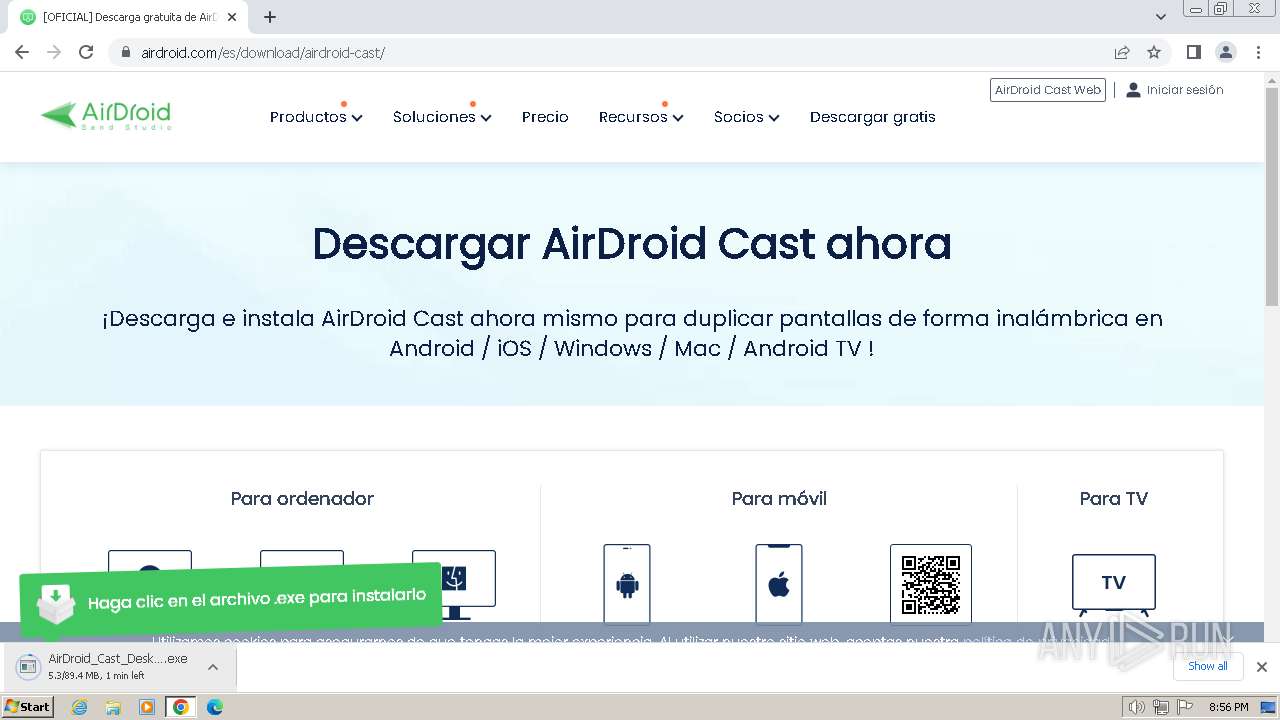This screenshot has width=1280, height=720.
Task: Click the Para móvil heading
Action: 779,498
